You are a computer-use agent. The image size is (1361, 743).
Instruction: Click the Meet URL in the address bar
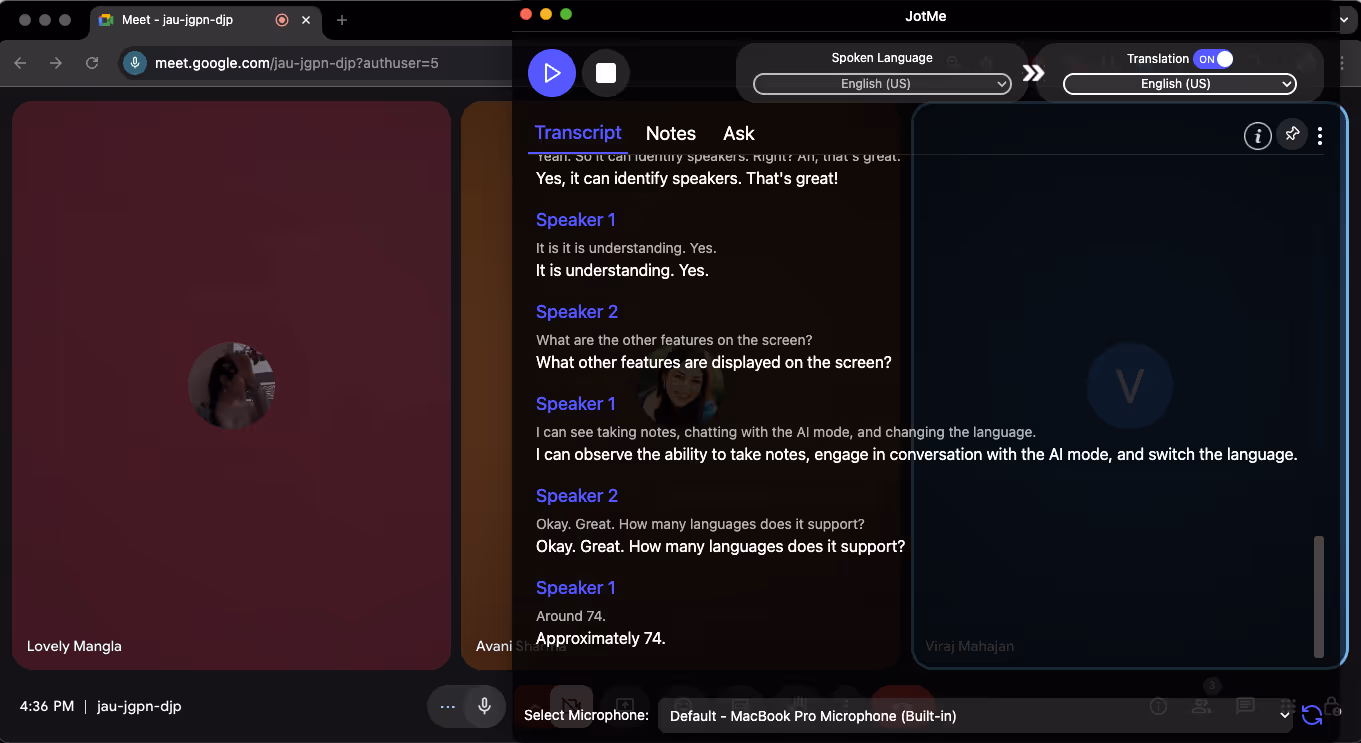(x=297, y=63)
